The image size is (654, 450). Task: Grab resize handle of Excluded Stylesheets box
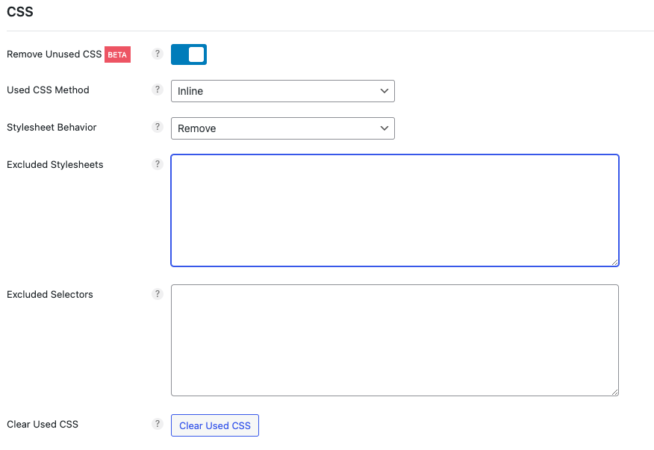613,261
